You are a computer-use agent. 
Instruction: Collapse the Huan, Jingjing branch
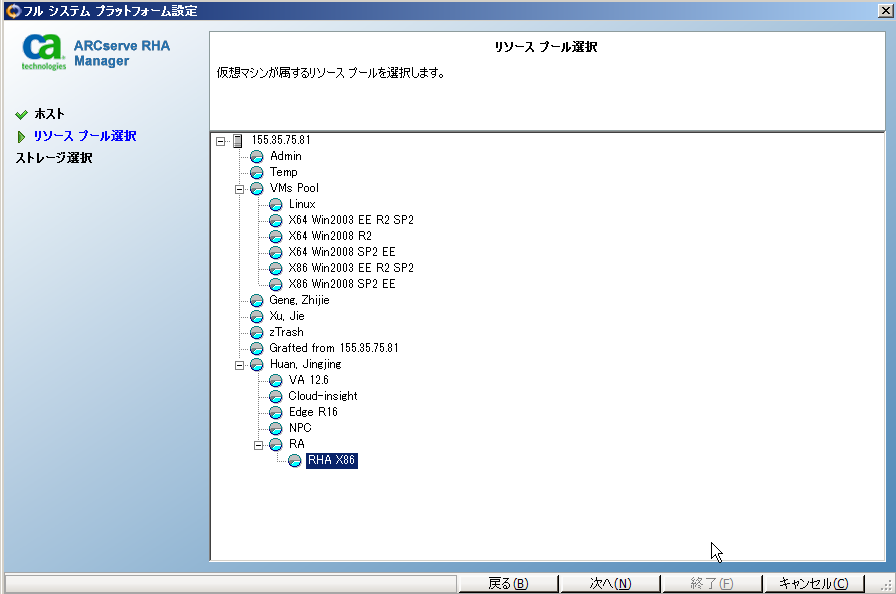tap(240, 364)
